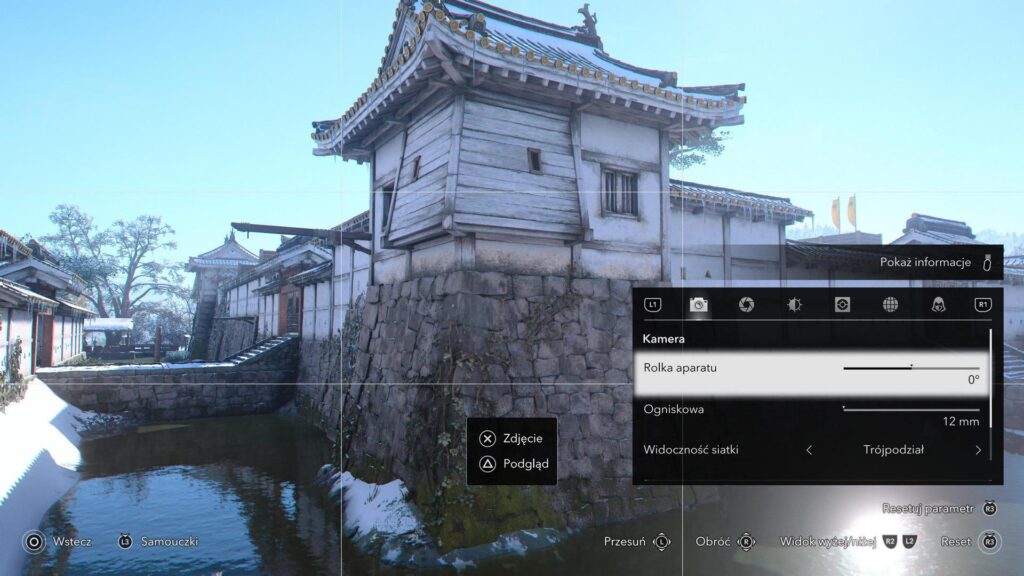This screenshot has width=1024, height=576.
Task: Click the Trójpodział grid value
Action: point(893,450)
